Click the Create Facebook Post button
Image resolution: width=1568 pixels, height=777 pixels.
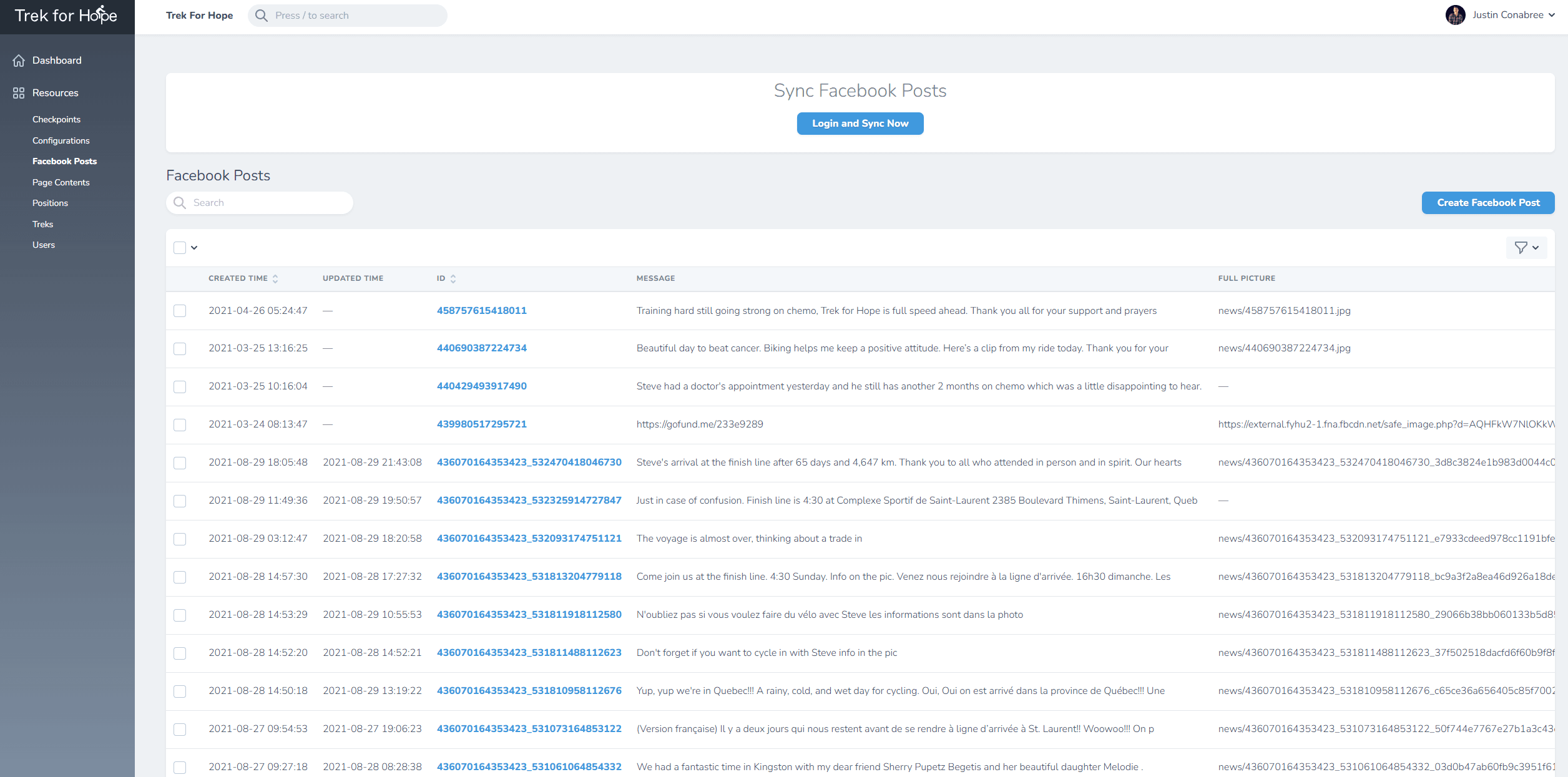1487,203
